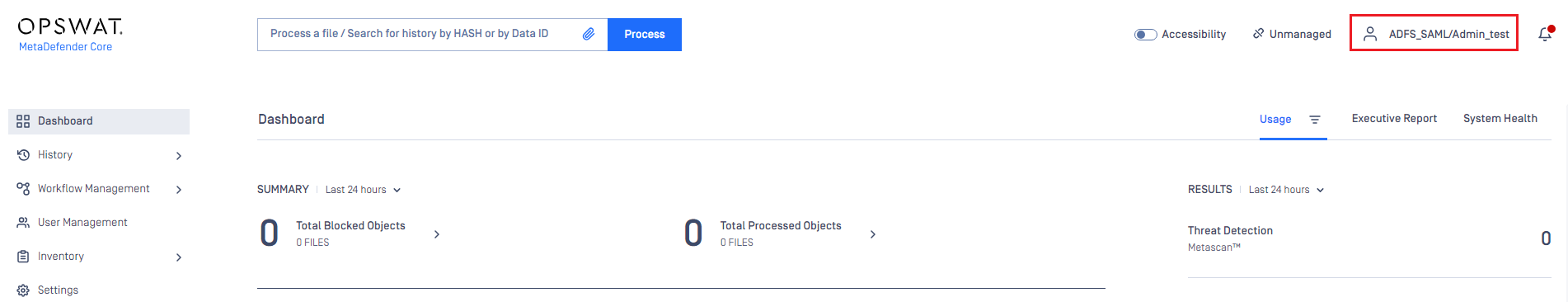
Task: Open the Summary Last 24 hours dropdown
Action: [363, 190]
